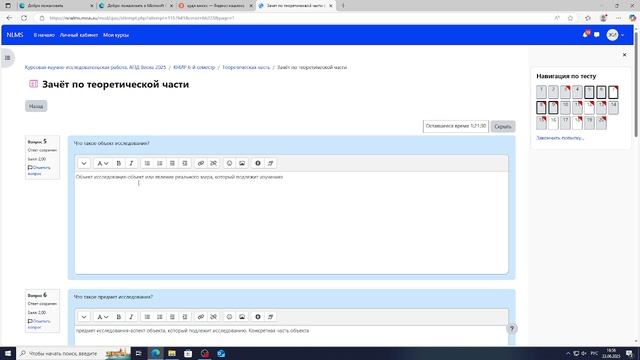Insert numbered list in question 5 editor
This screenshot has width=640, height=360.
(160, 163)
